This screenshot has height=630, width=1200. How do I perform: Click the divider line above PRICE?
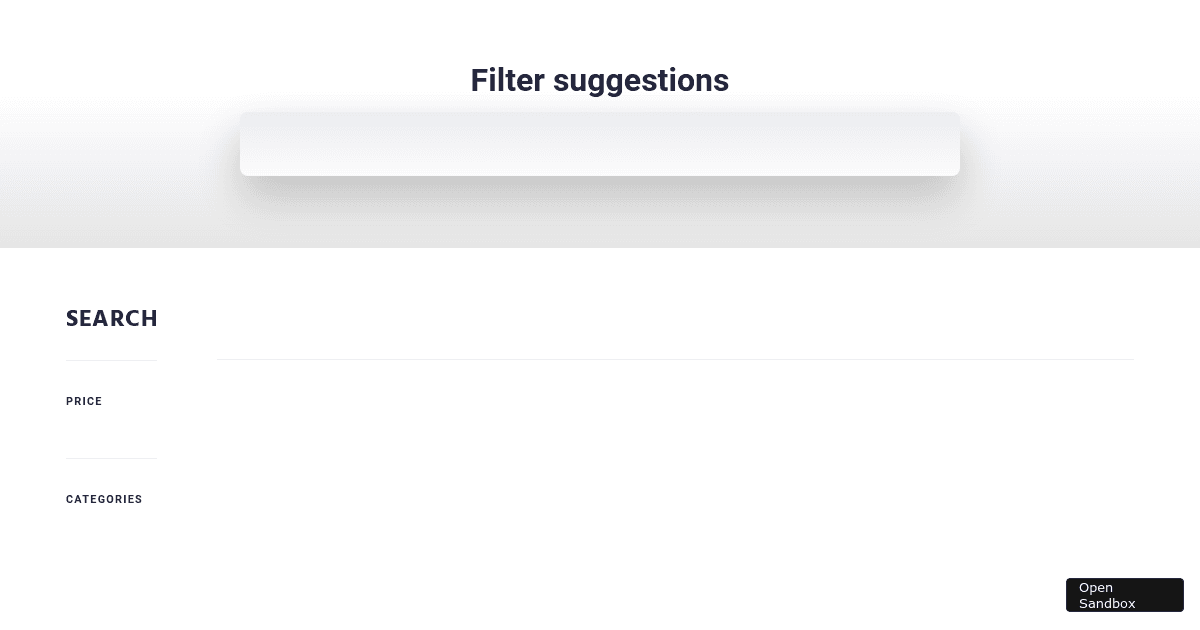111,360
